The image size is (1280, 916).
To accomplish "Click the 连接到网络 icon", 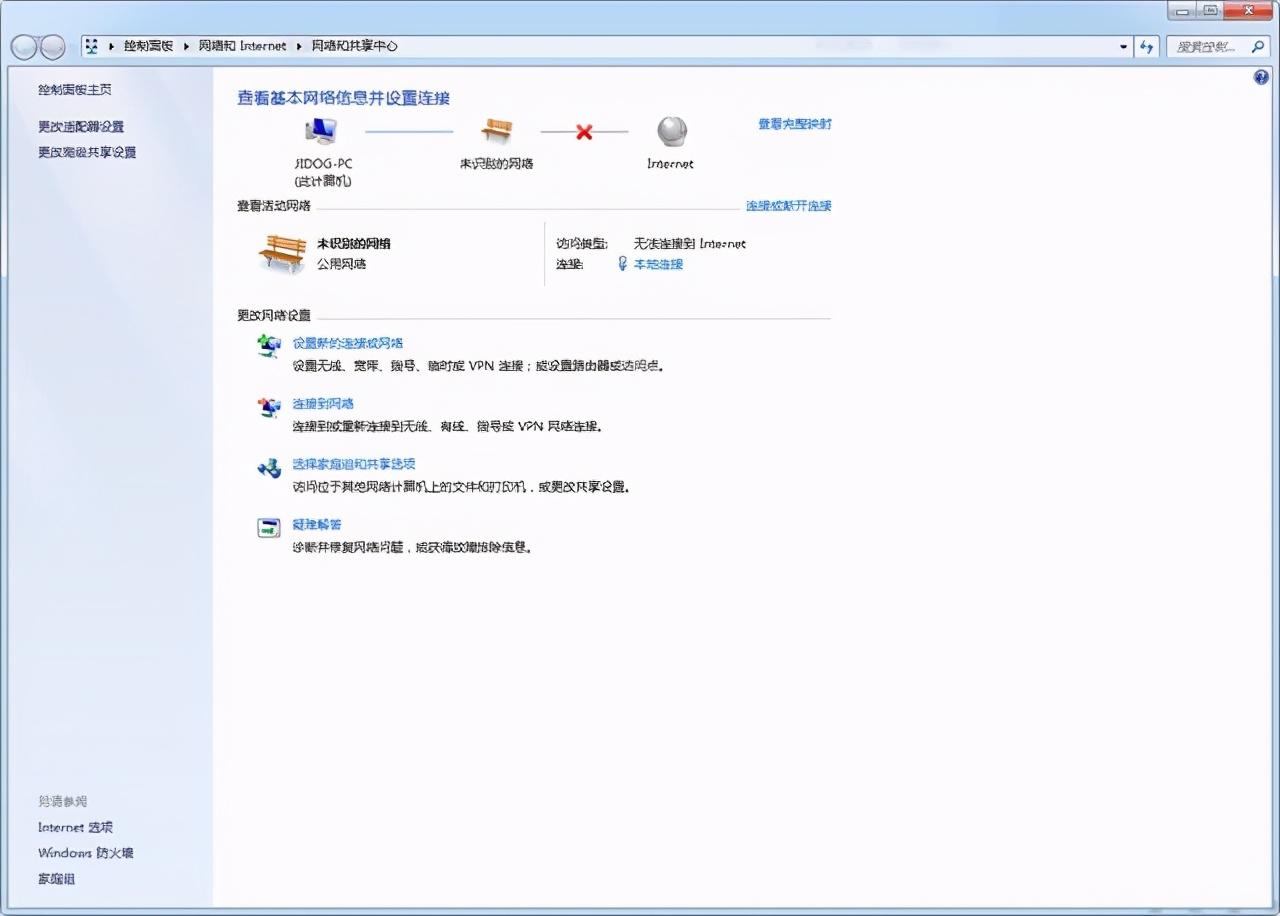I will pyautogui.click(x=267, y=406).
